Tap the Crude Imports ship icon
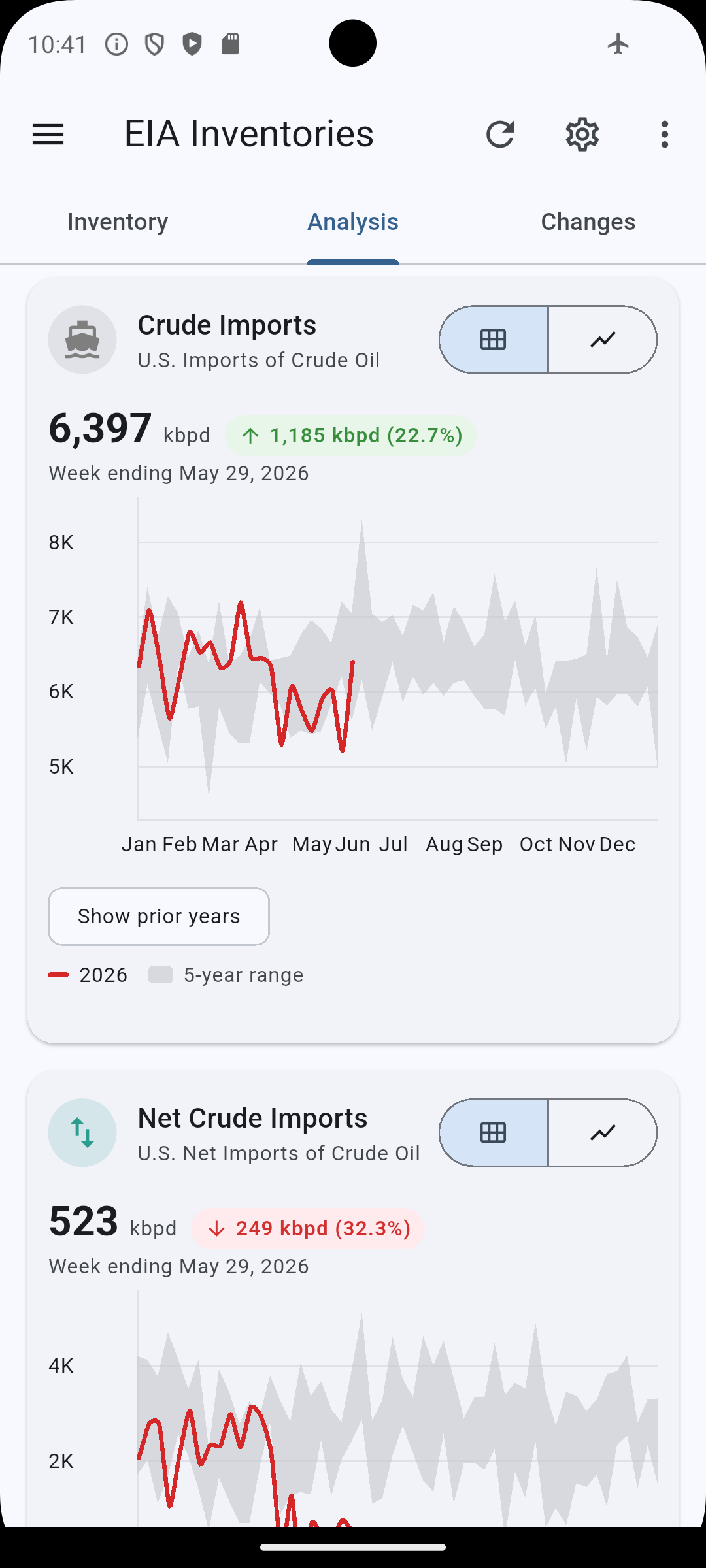 (82, 340)
